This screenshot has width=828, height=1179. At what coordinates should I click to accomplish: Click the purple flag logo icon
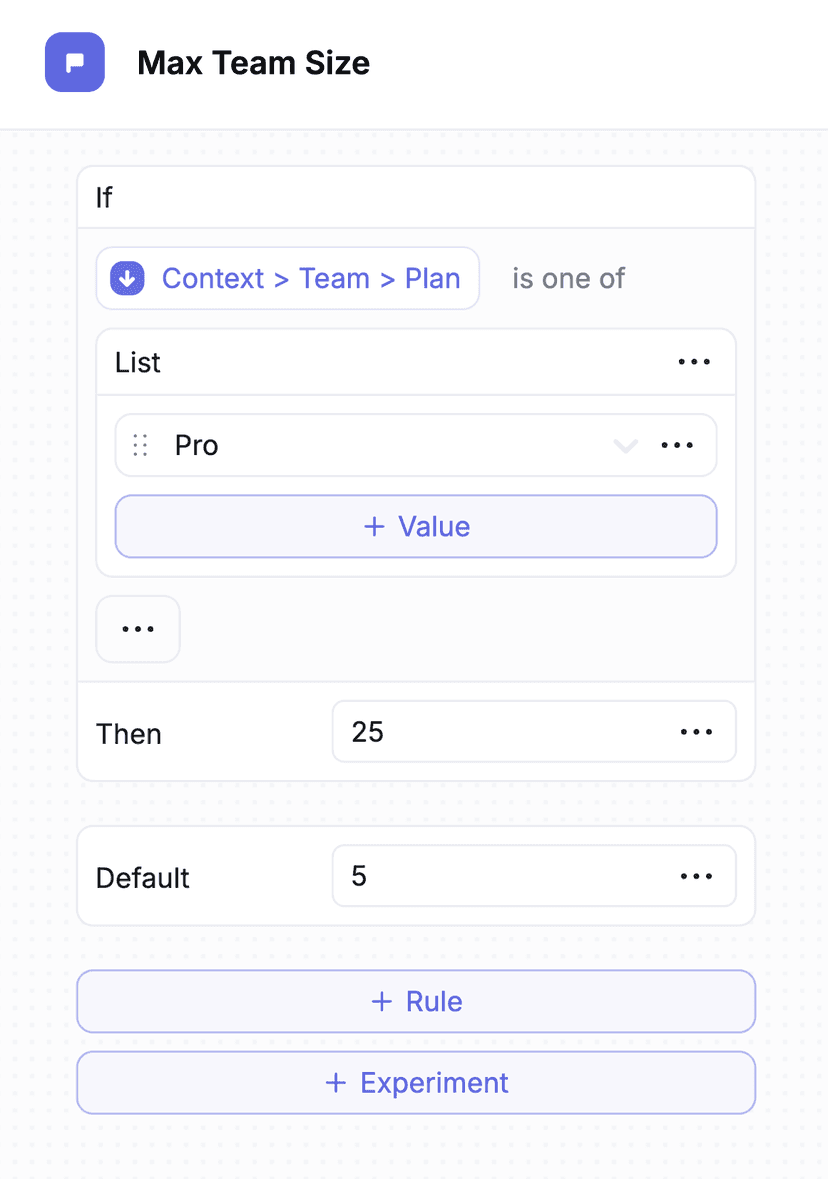[74, 62]
